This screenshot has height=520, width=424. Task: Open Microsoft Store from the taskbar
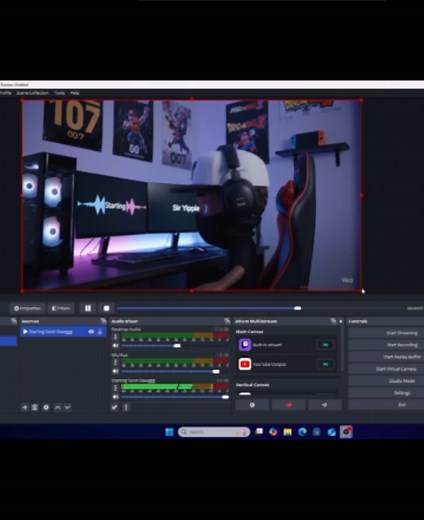coord(317,432)
